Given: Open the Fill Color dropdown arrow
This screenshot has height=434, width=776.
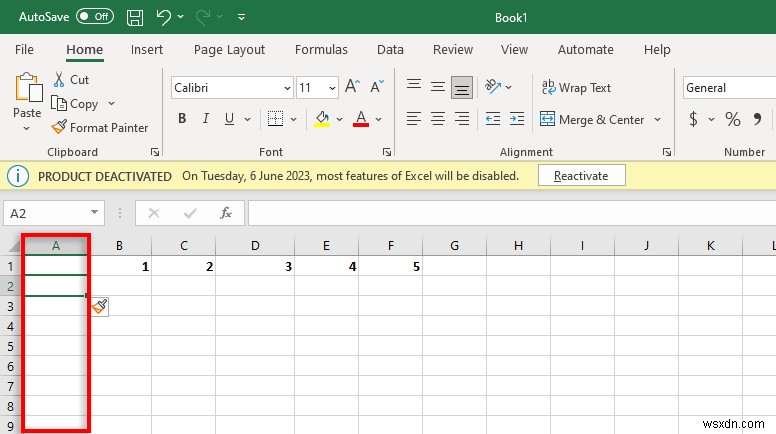Looking at the screenshot, I should [x=340, y=119].
